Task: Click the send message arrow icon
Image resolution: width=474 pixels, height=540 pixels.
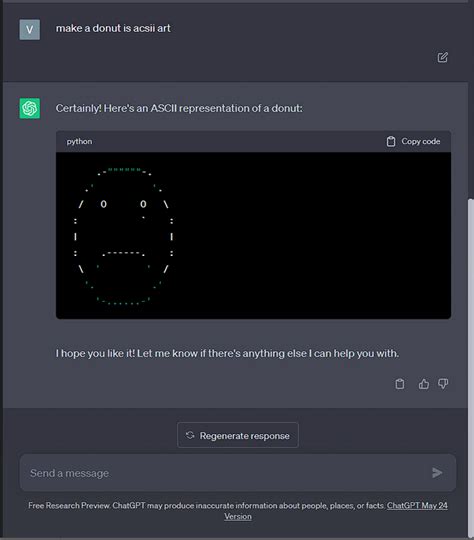Action: point(437,472)
